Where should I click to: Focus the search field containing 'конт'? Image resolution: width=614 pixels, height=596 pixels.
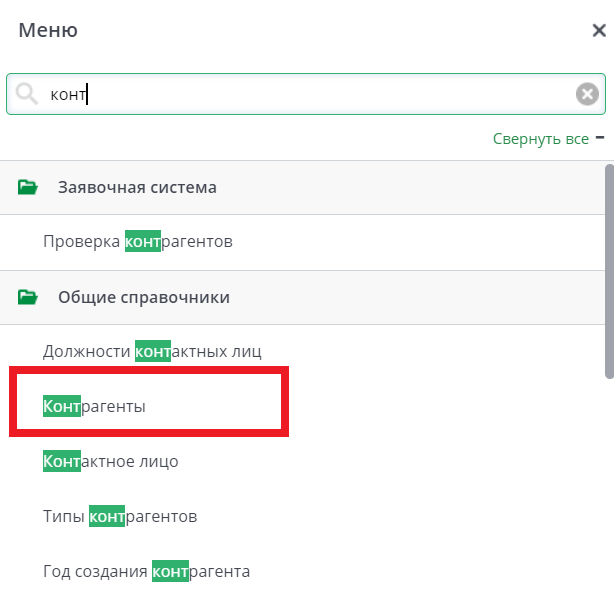pos(300,94)
